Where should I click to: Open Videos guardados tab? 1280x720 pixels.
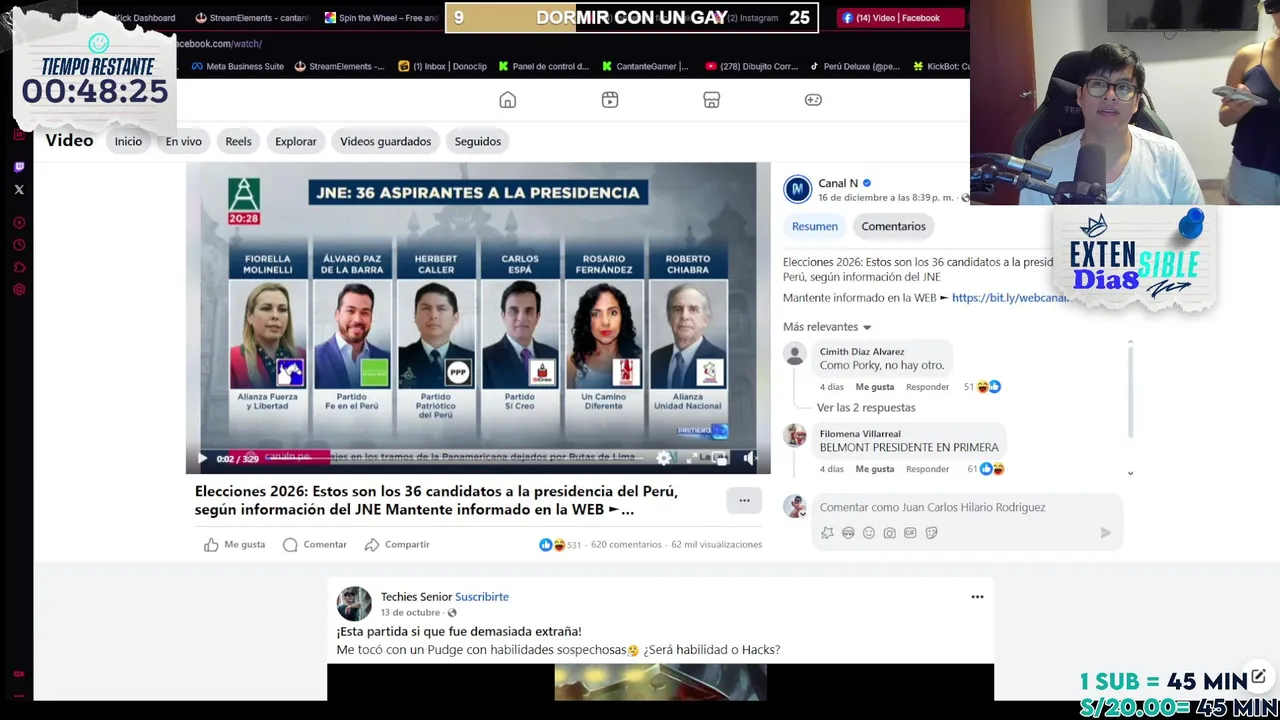pos(385,141)
